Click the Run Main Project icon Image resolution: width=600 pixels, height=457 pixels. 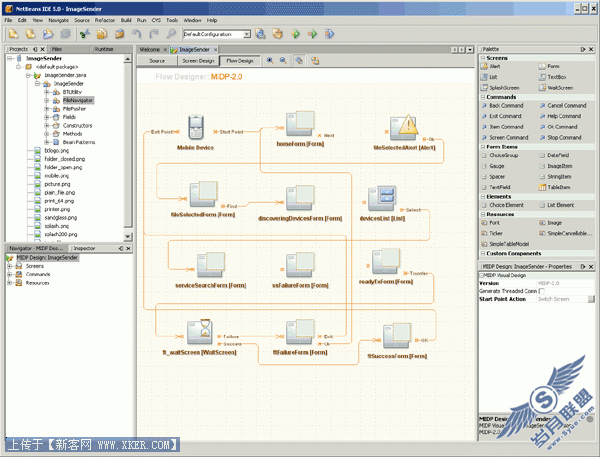[x=295, y=34]
